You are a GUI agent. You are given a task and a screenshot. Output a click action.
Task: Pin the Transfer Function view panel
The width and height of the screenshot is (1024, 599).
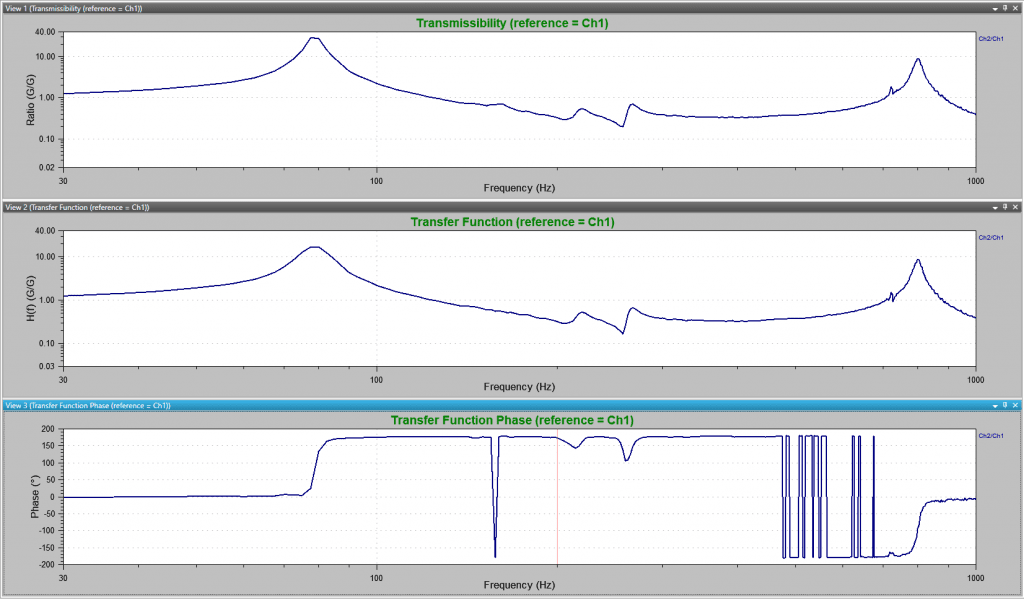[x=1005, y=206]
